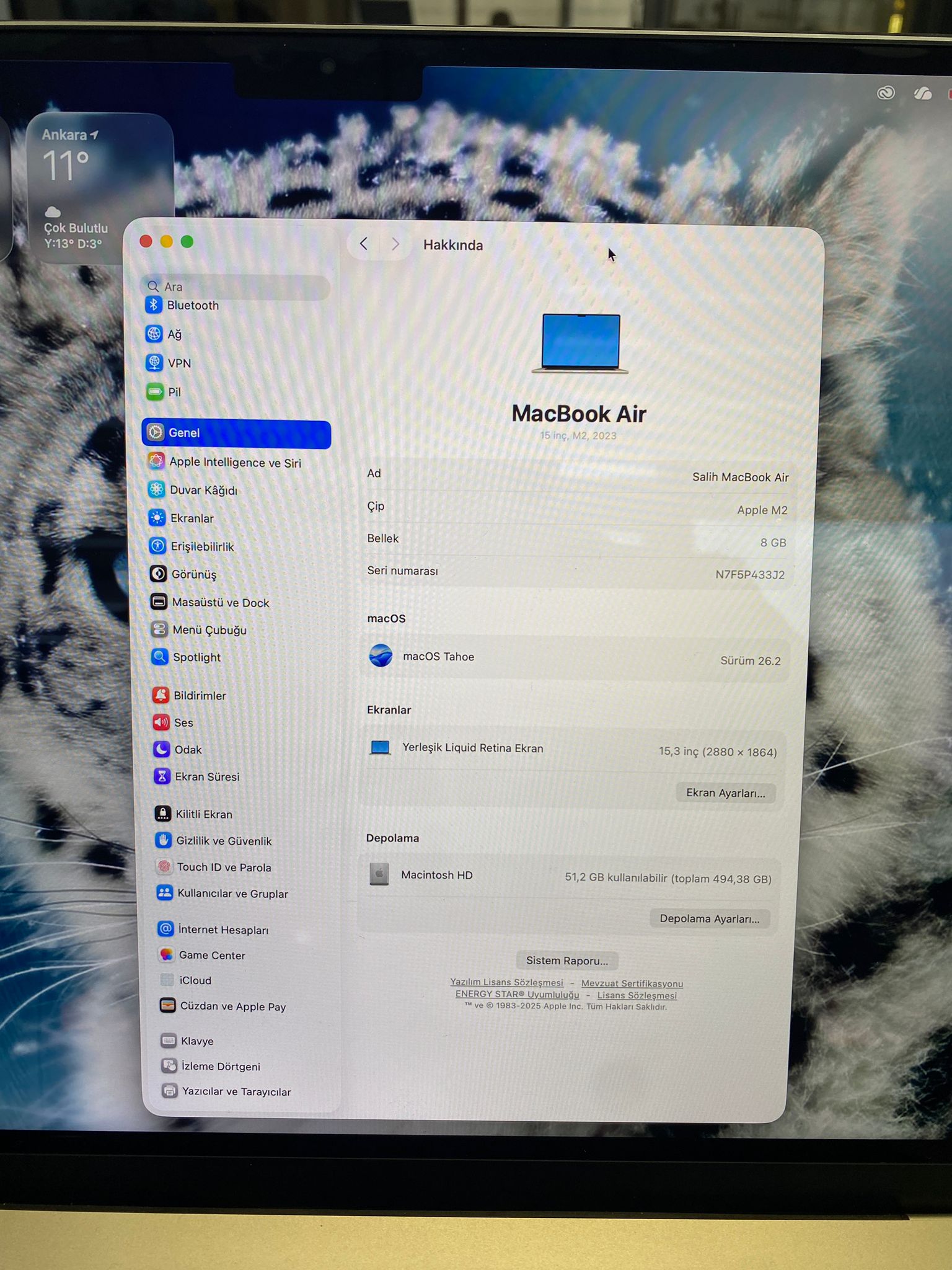Open the Lisans Sözleşmesi link
This screenshot has width=952, height=1270.
coord(637,995)
